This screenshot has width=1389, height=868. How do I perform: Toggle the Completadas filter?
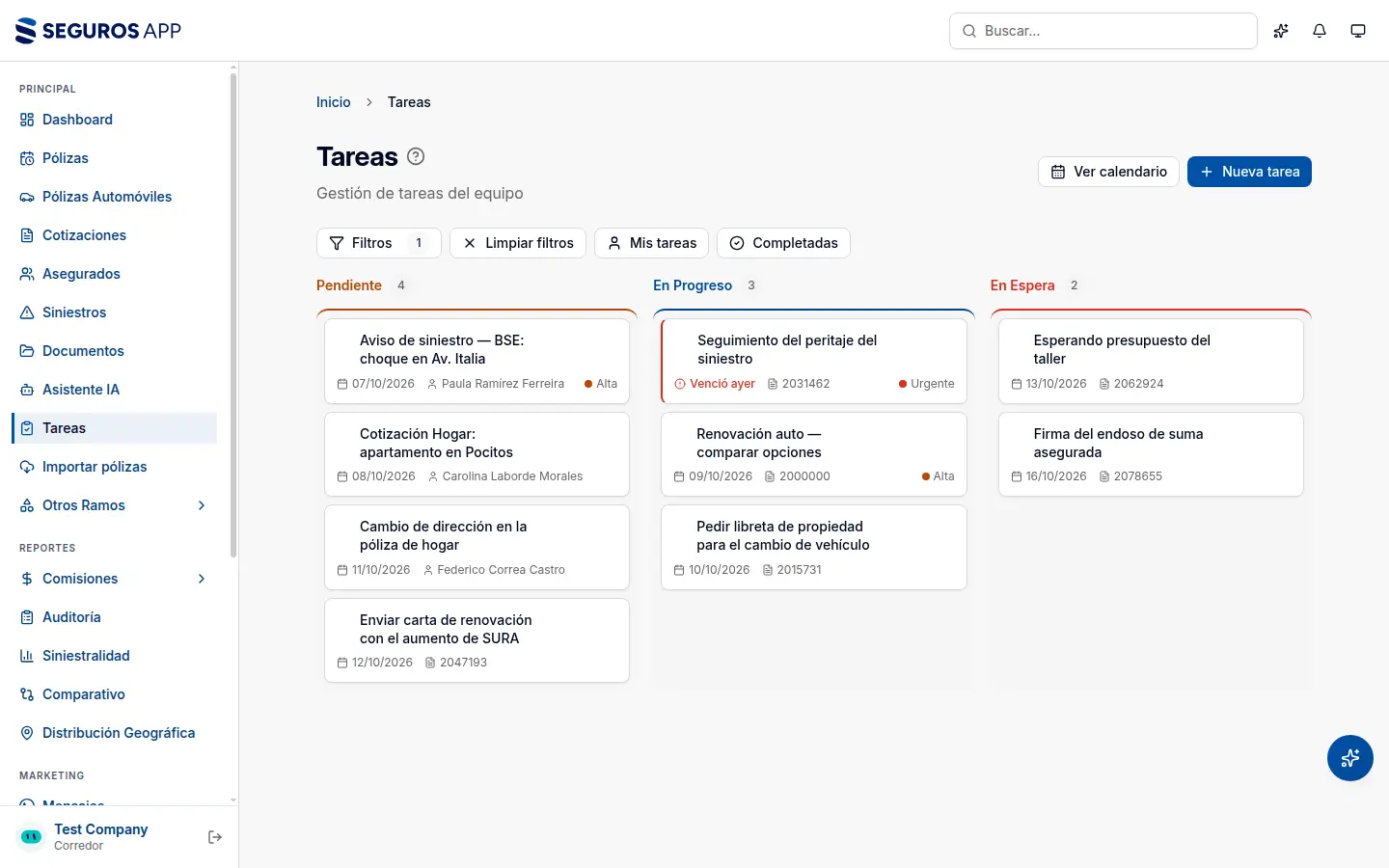783,243
